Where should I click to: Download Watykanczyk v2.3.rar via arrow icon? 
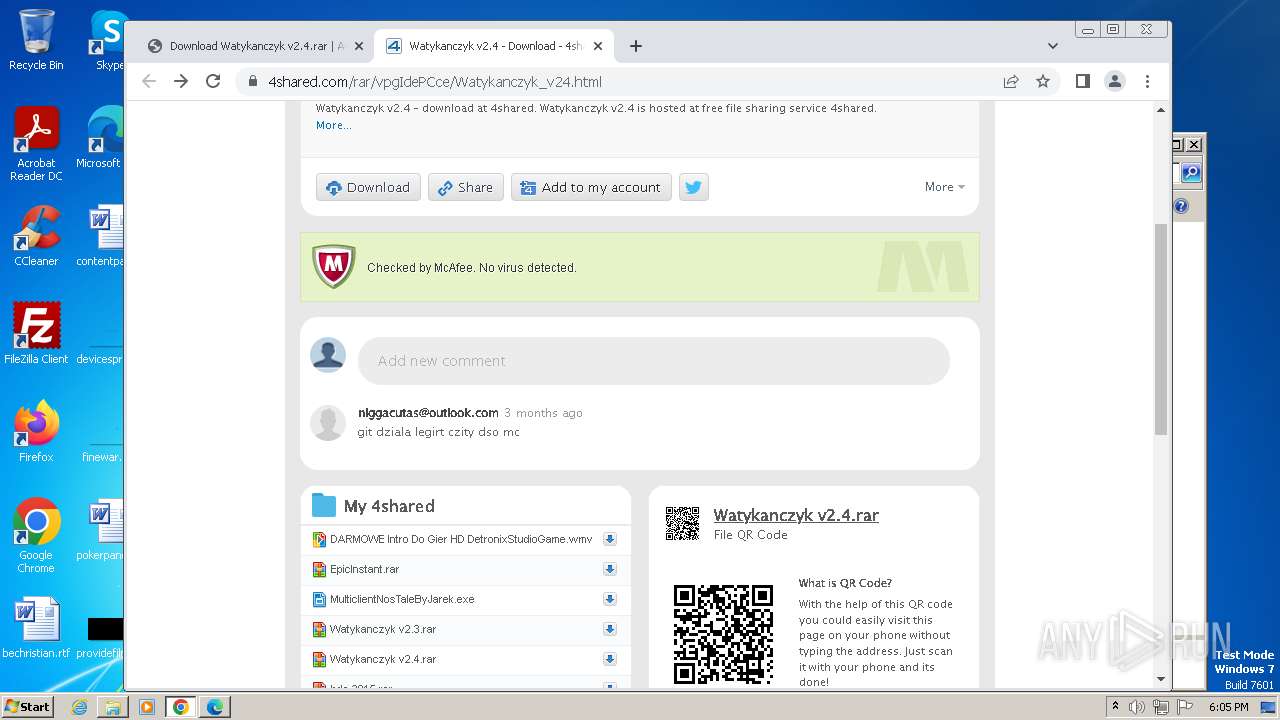[609, 629]
